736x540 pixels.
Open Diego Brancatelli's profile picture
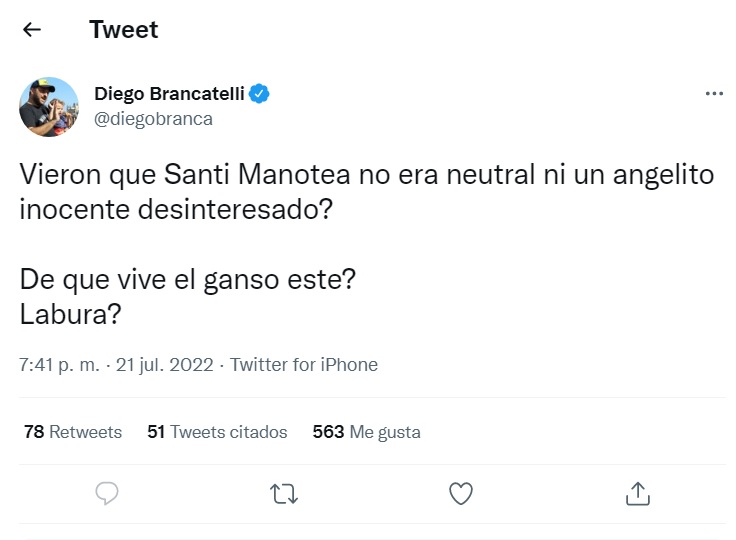click(x=49, y=107)
